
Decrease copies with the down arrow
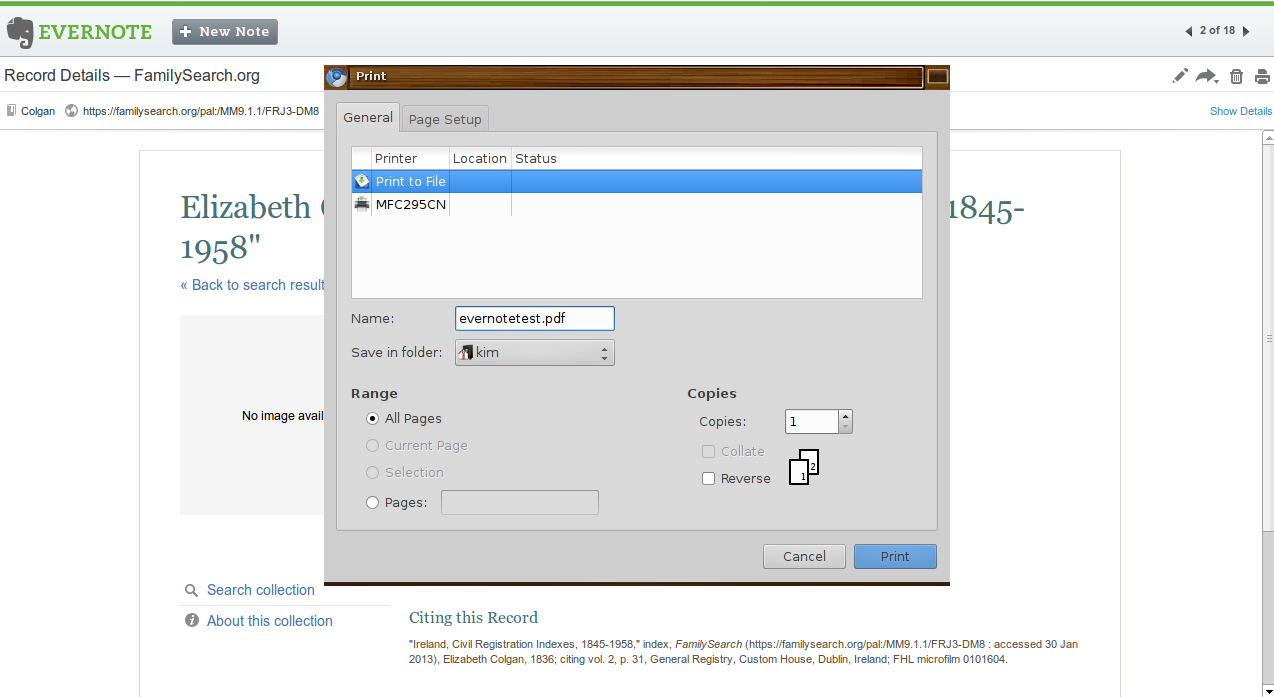[845, 427]
